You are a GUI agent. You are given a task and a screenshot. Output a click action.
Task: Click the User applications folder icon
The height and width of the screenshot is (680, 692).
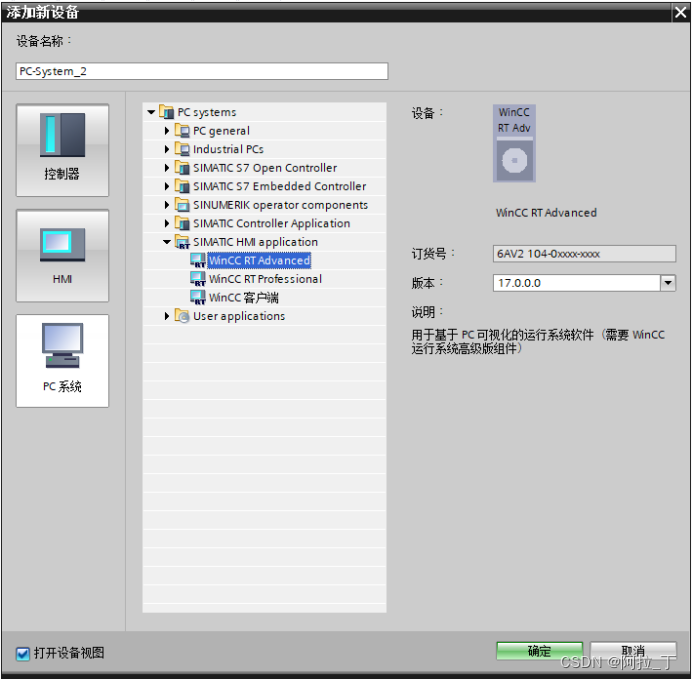pos(182,316)
